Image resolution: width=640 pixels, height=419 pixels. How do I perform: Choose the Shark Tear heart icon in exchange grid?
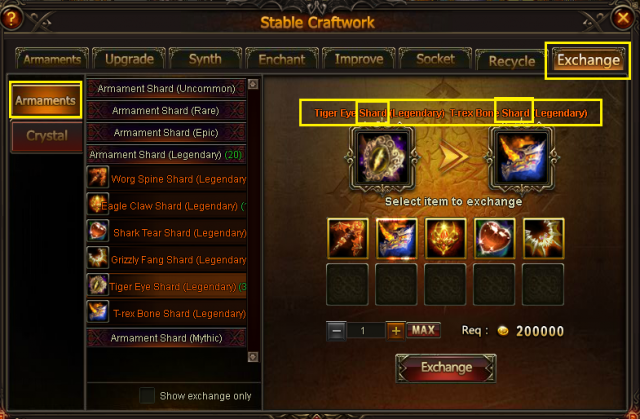[494, 239]
